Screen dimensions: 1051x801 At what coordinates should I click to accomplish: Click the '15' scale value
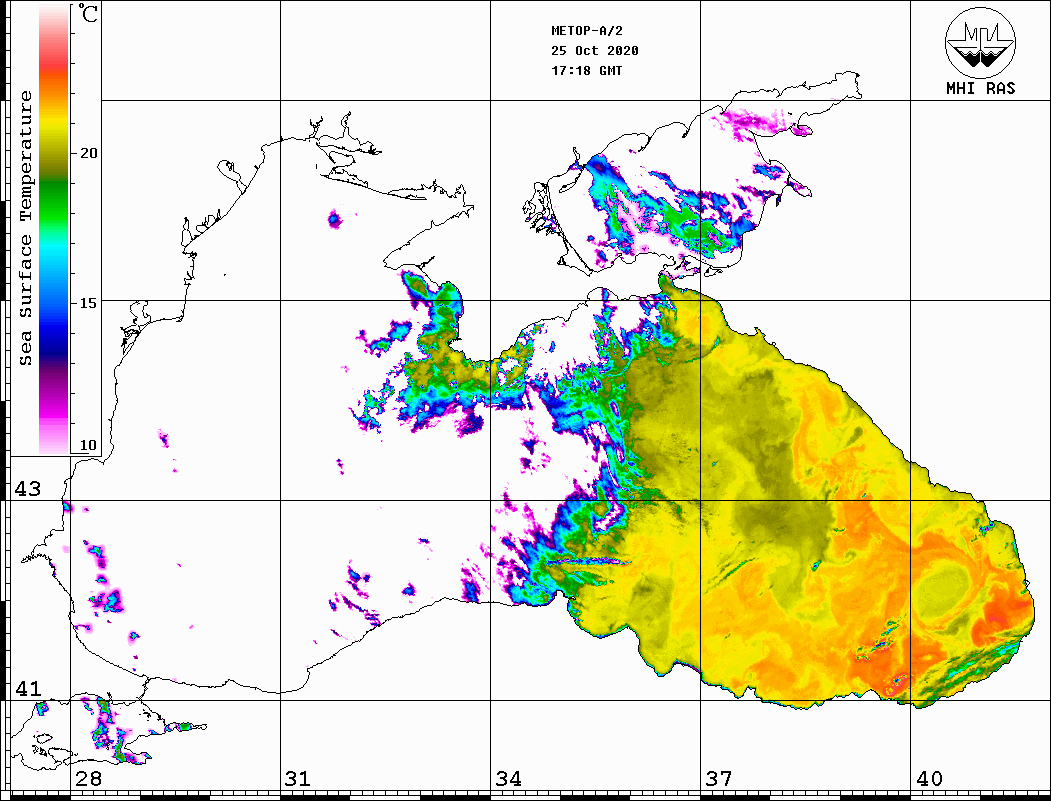click(88, 303)
